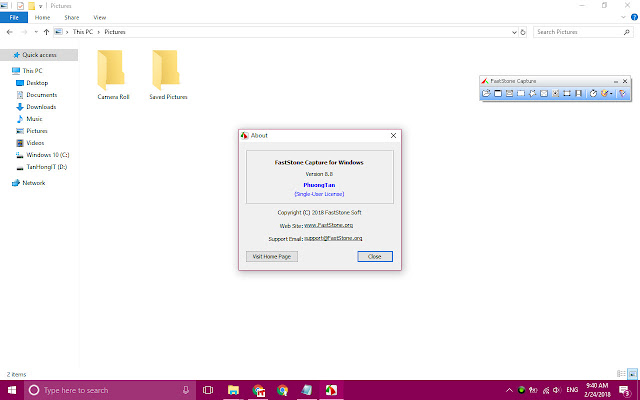
Task: Select This PC in navigation pane
Action: 32,71
